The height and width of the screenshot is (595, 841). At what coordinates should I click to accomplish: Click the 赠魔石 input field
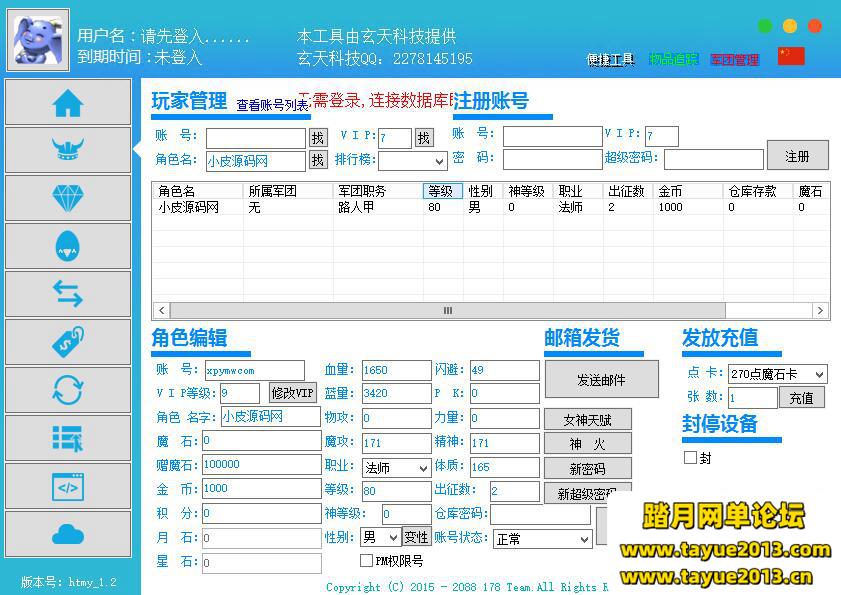(x=262, y=465)
